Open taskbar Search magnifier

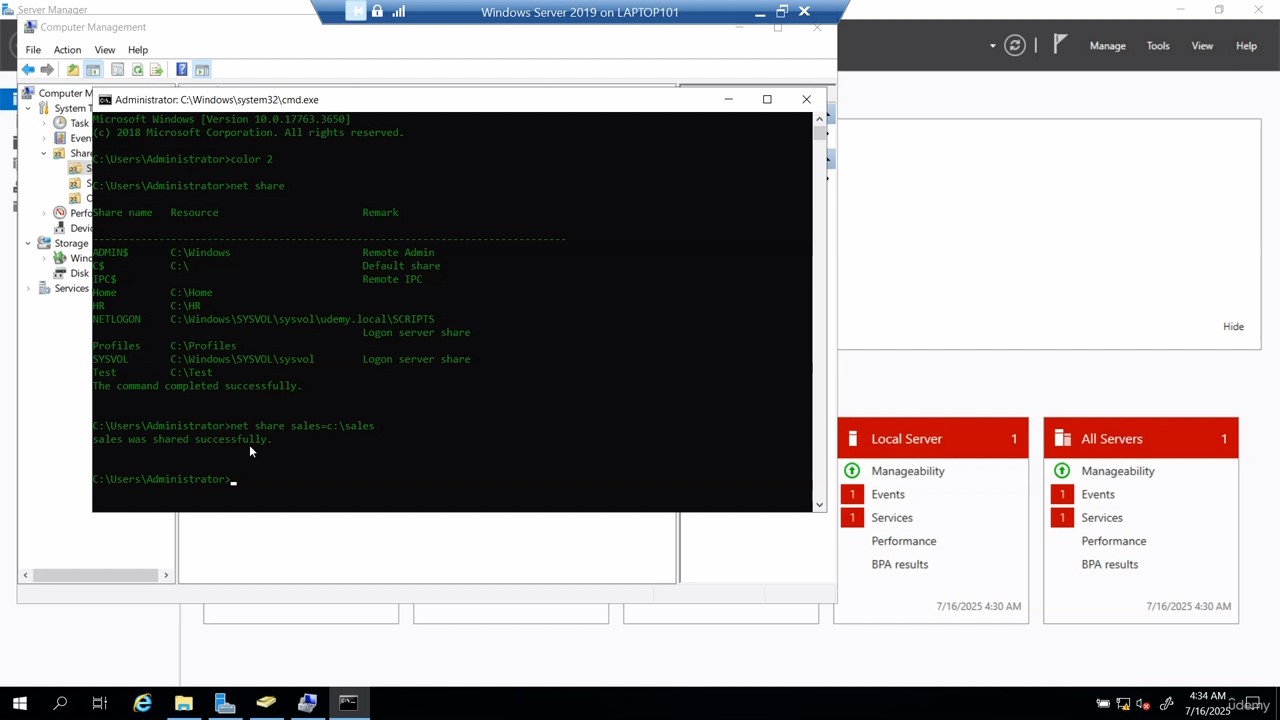60,703
